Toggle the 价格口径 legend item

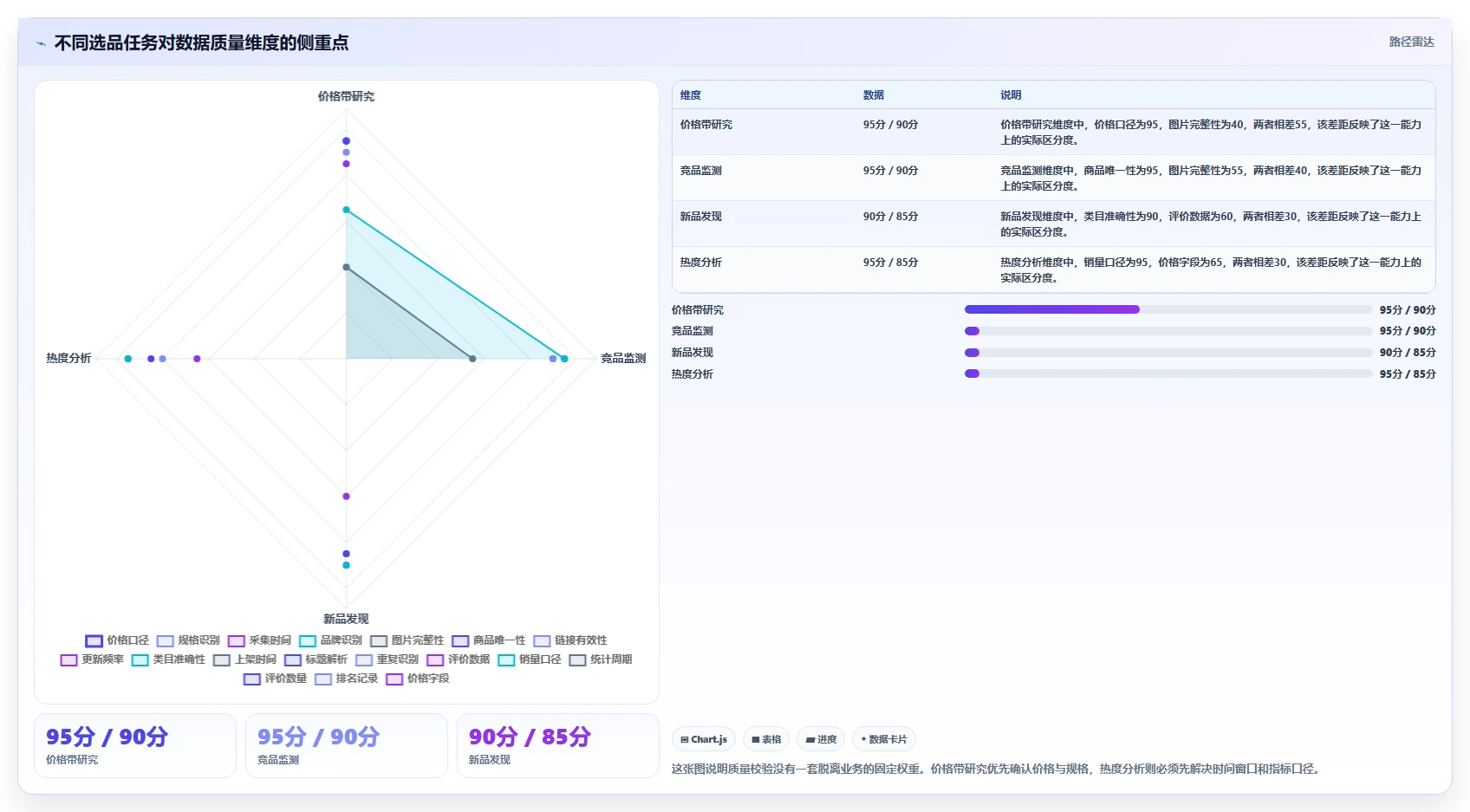pyautogui.click(x=117, y=640)
